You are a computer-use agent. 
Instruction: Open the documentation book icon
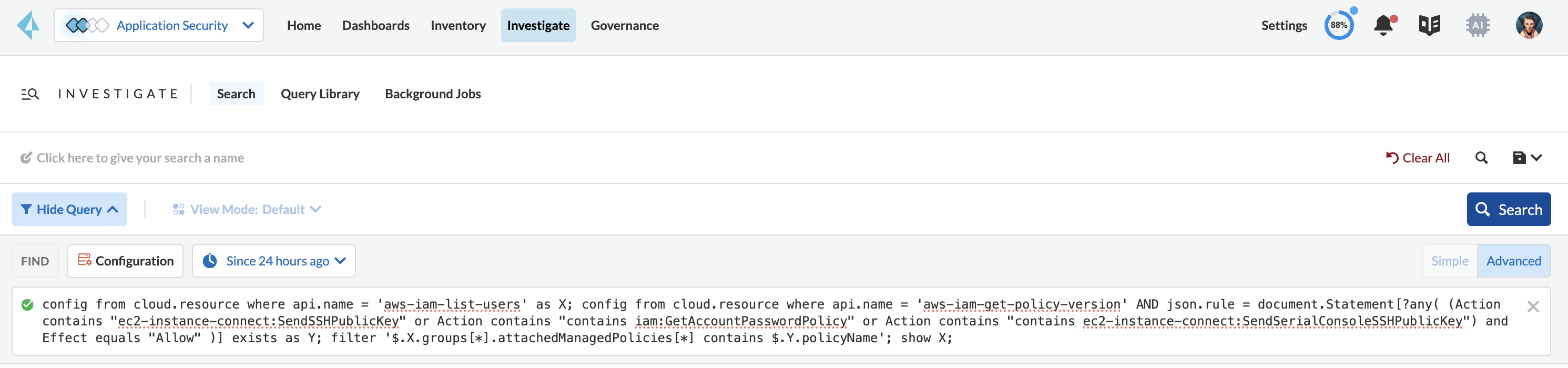(x=1429, y=26)
